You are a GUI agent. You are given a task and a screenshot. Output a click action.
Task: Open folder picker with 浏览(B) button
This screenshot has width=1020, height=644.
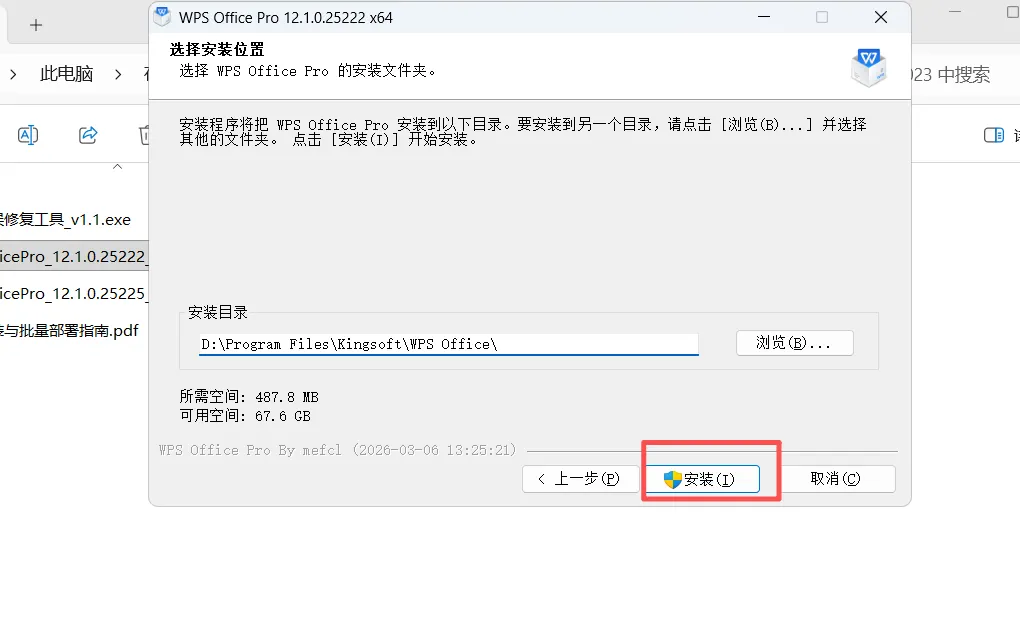pyautogui.click(x=794, y=343)
